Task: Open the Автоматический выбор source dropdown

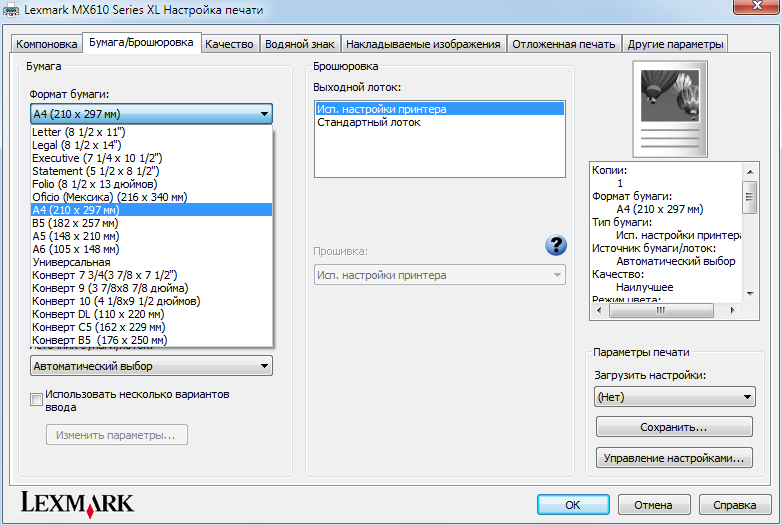Action: point(151,366)
